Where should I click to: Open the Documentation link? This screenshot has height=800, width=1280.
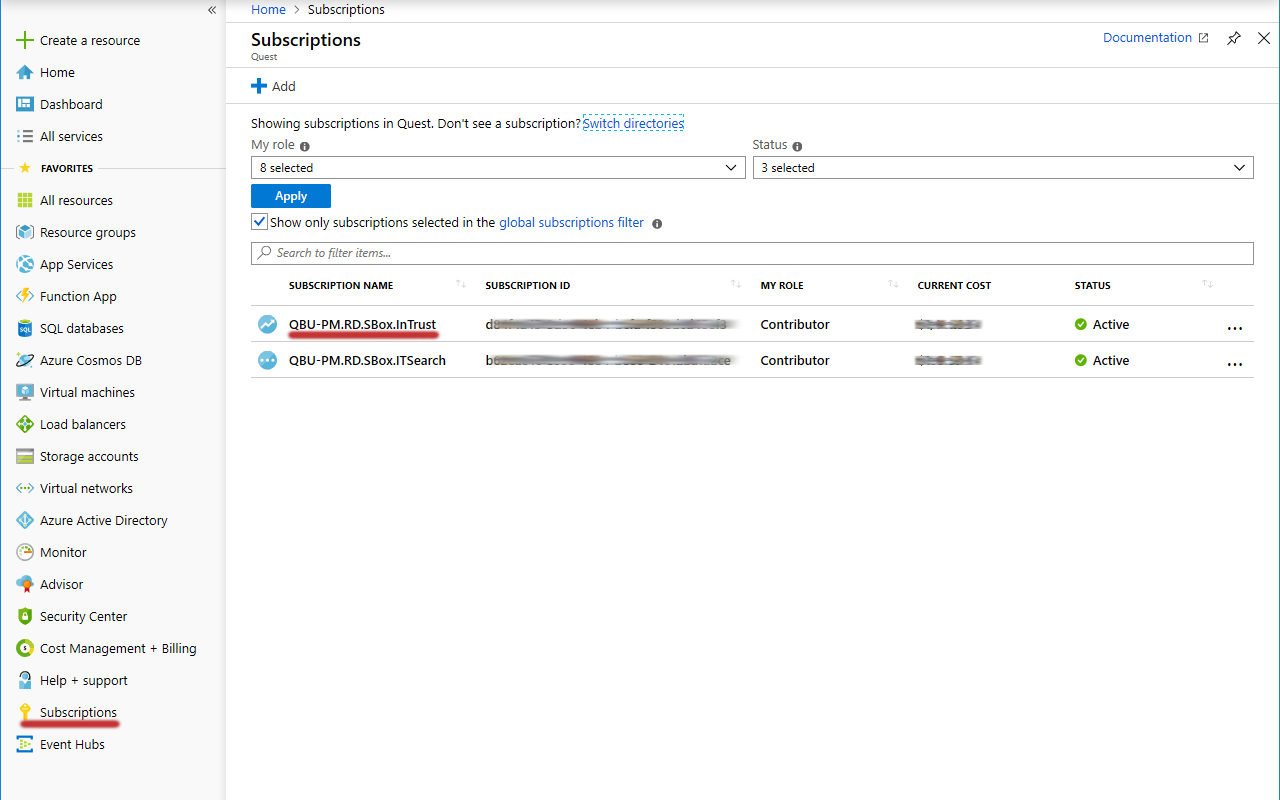[x=1155, y=38]
